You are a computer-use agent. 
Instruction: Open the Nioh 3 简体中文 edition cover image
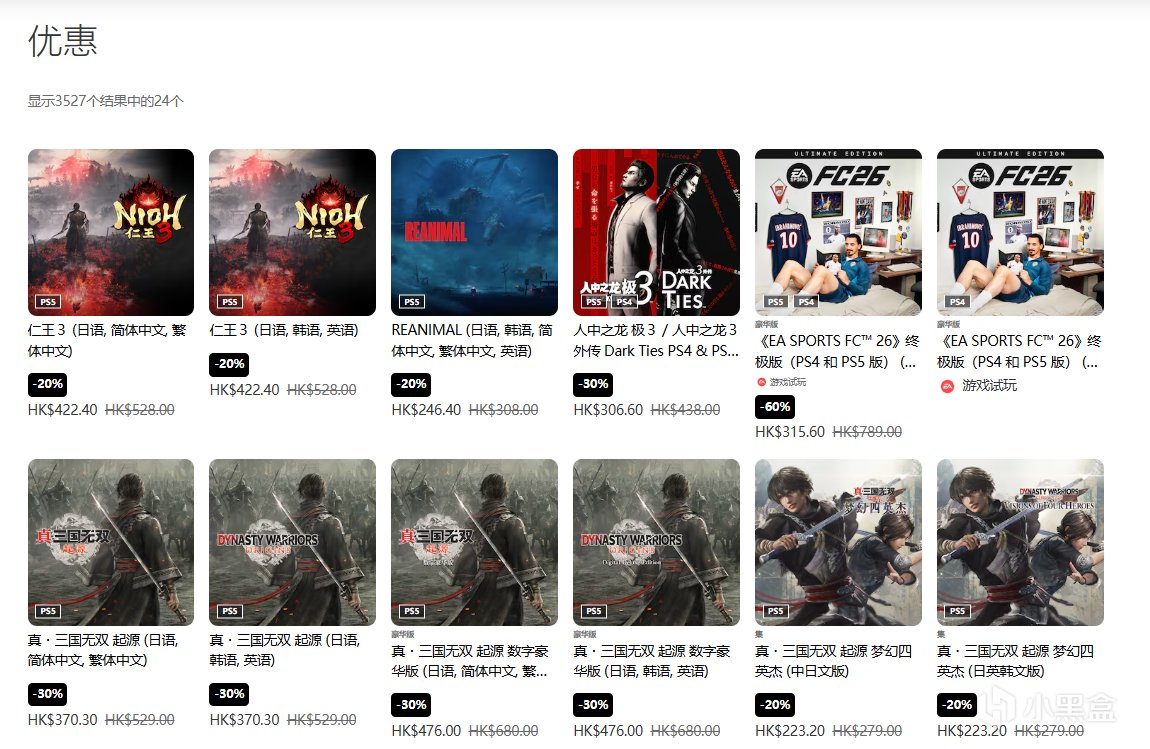click(111, 233)
